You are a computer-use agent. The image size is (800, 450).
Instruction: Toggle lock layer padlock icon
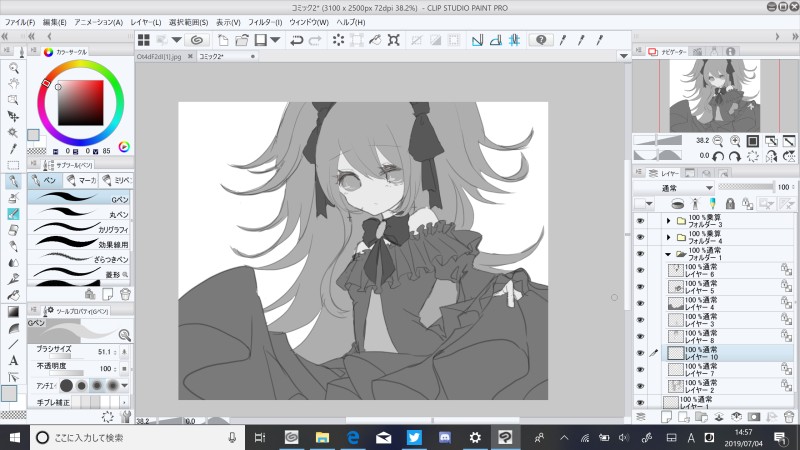click(x=730, y=204)
